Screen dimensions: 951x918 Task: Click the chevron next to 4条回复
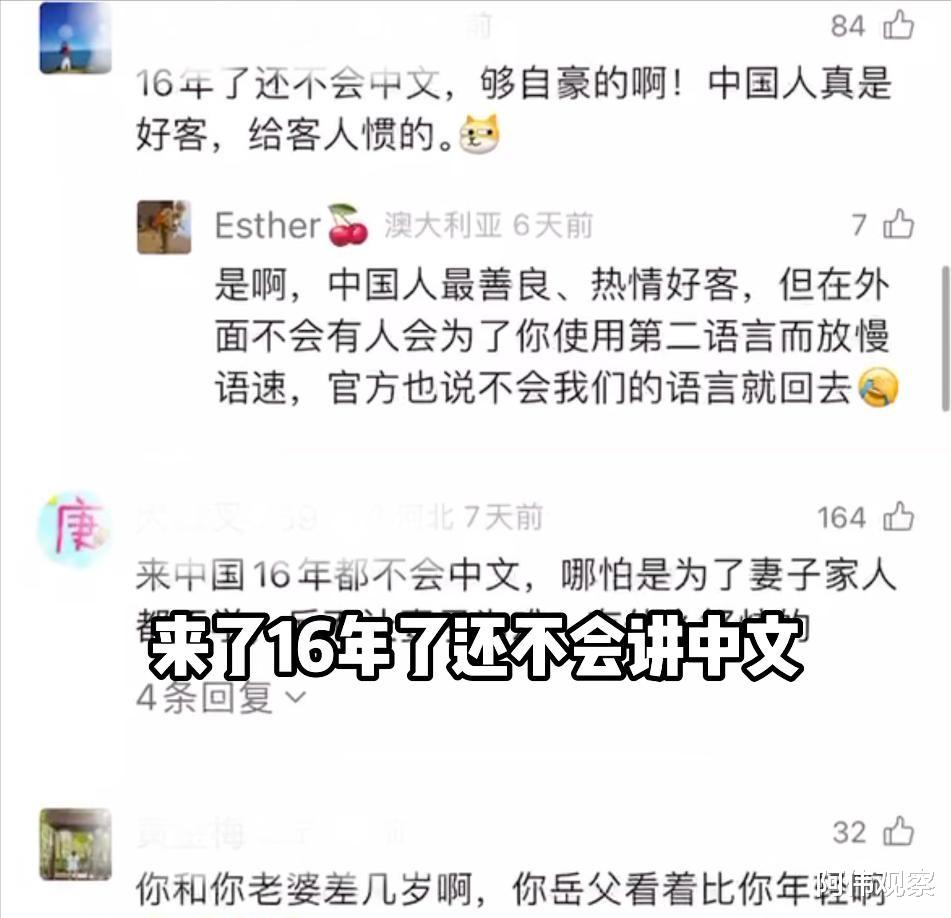coord(296,698)
